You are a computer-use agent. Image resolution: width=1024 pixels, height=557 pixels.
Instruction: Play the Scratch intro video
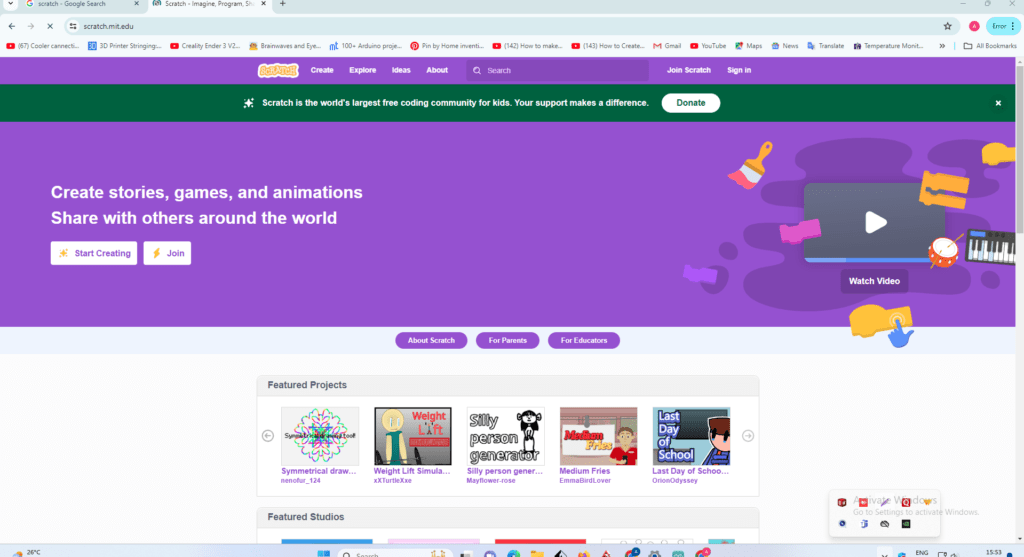click(875, 223)
